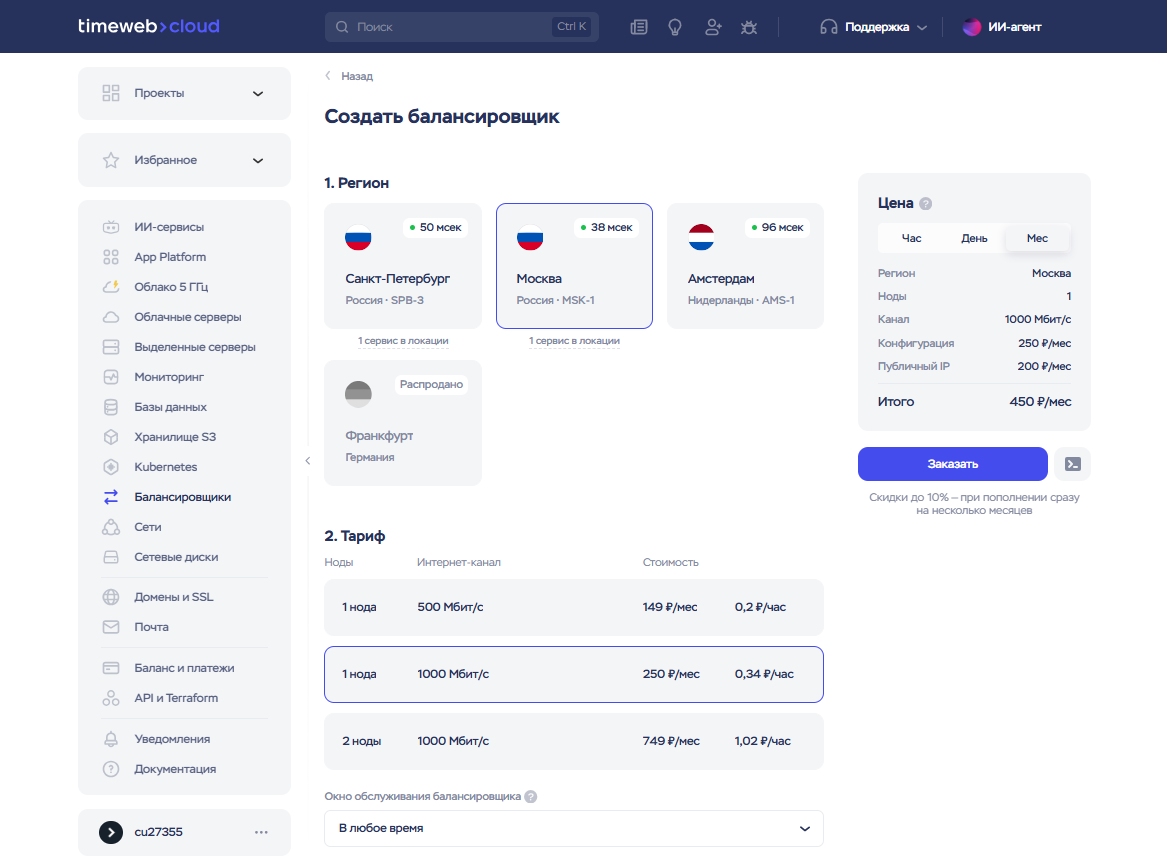Click the bug report icon
The height and width of the screenshot is (864, 1167).
tap(749, 27)
